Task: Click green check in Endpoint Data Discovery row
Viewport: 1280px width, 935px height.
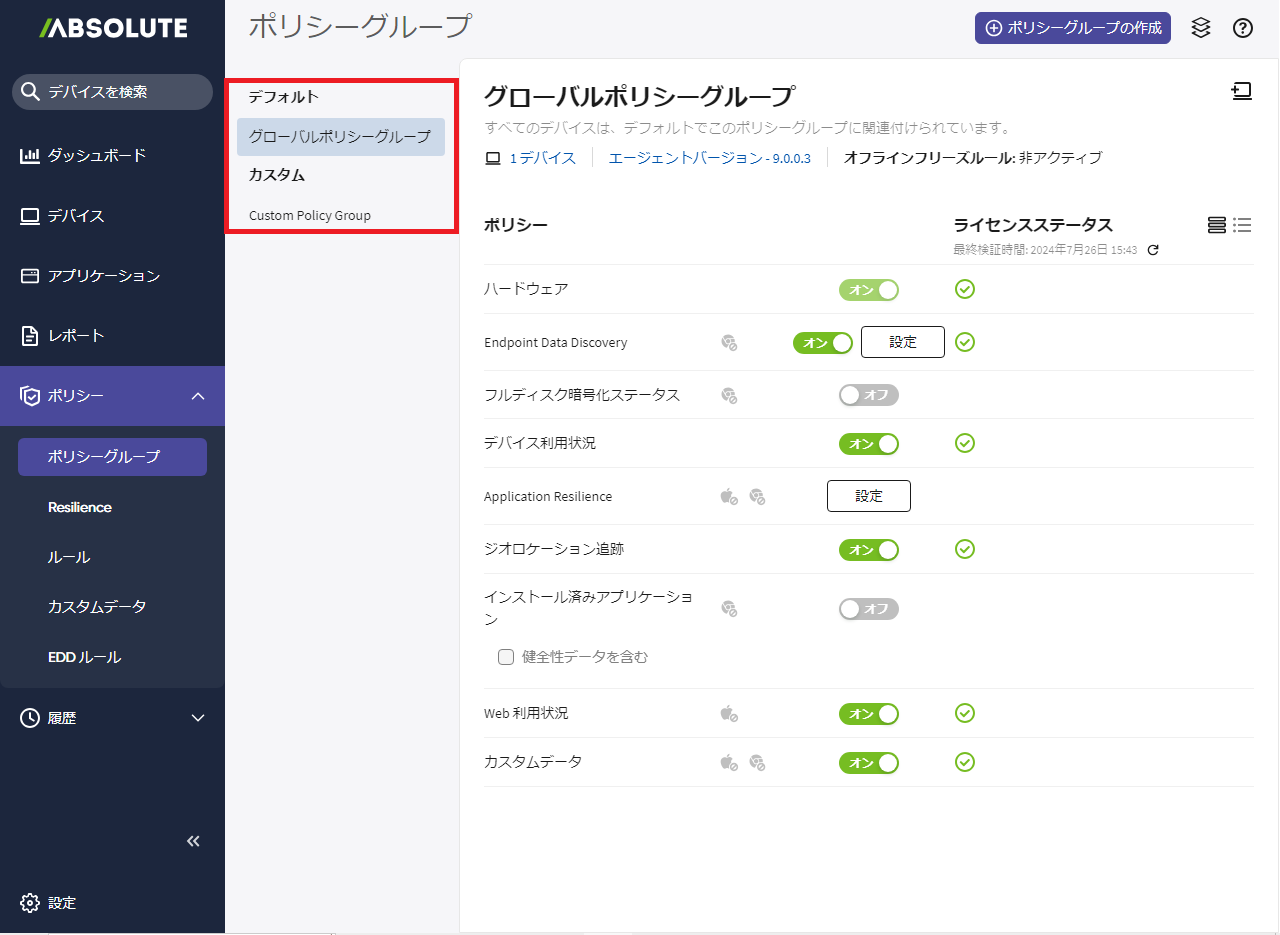Action: pyautogui.click(x=964, y=342)
